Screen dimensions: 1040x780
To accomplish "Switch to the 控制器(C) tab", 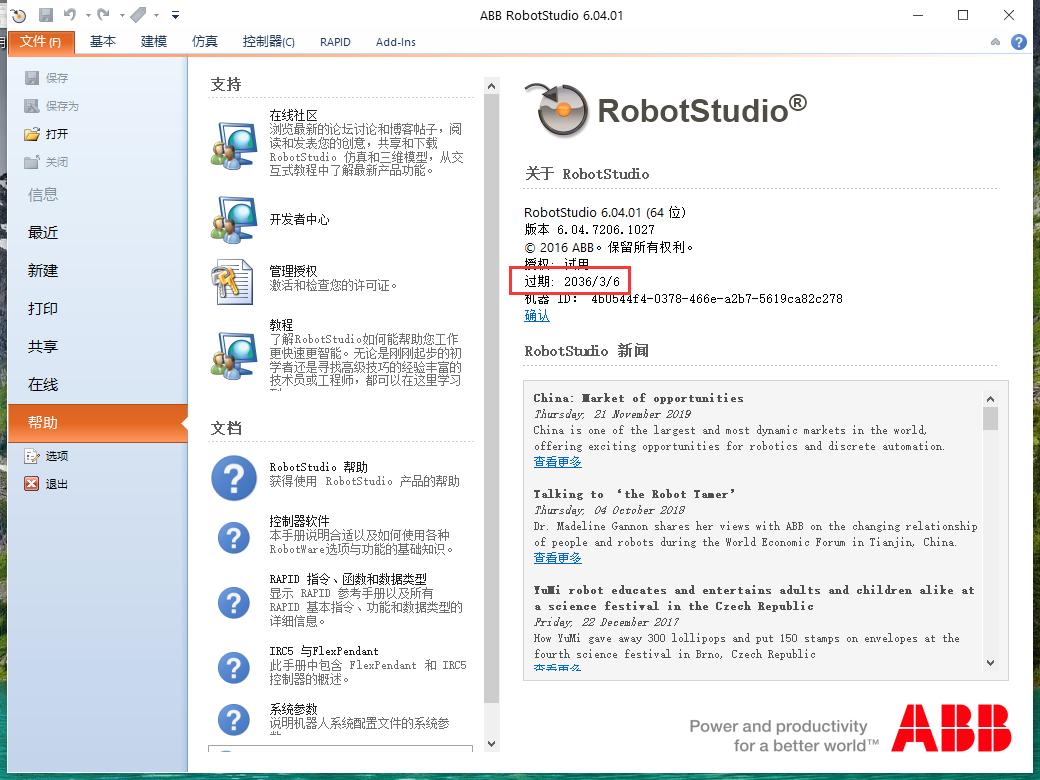I will click(x=268, y=42).
